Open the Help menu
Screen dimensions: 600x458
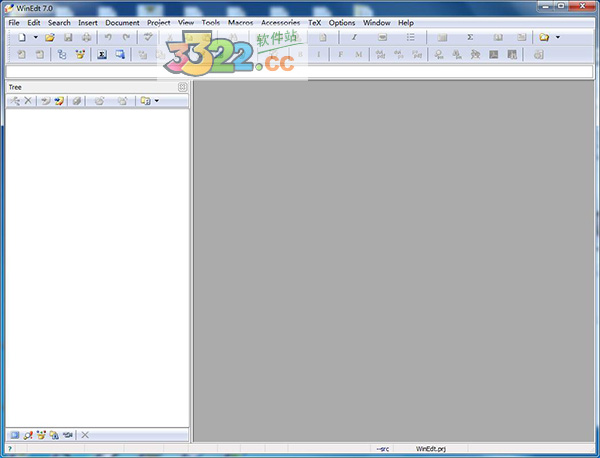[406, 23]
